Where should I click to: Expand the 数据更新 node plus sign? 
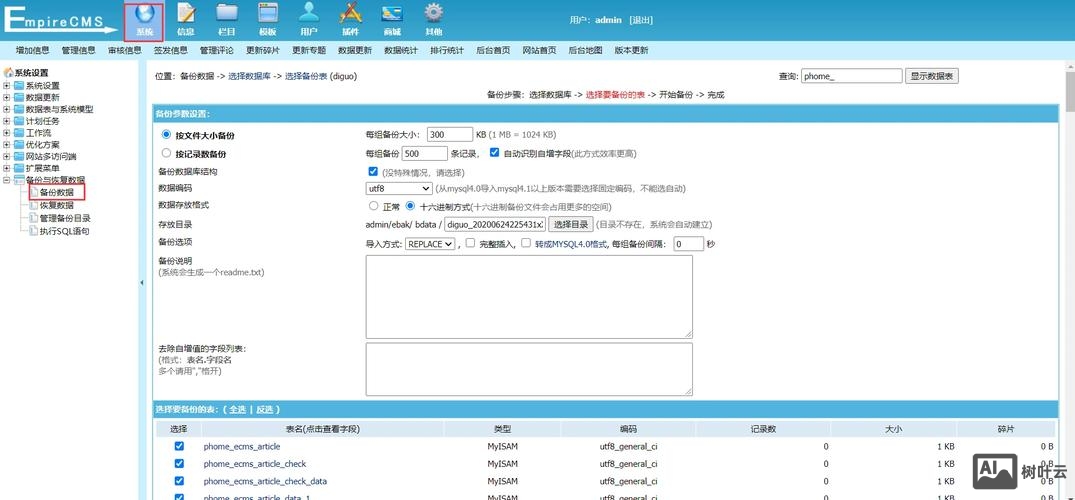(7, 97)
